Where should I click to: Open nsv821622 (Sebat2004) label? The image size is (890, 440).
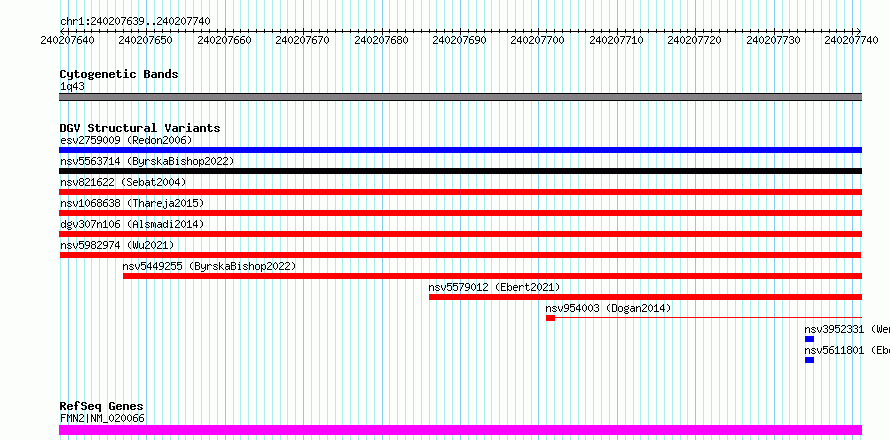(x=123, y=182)
